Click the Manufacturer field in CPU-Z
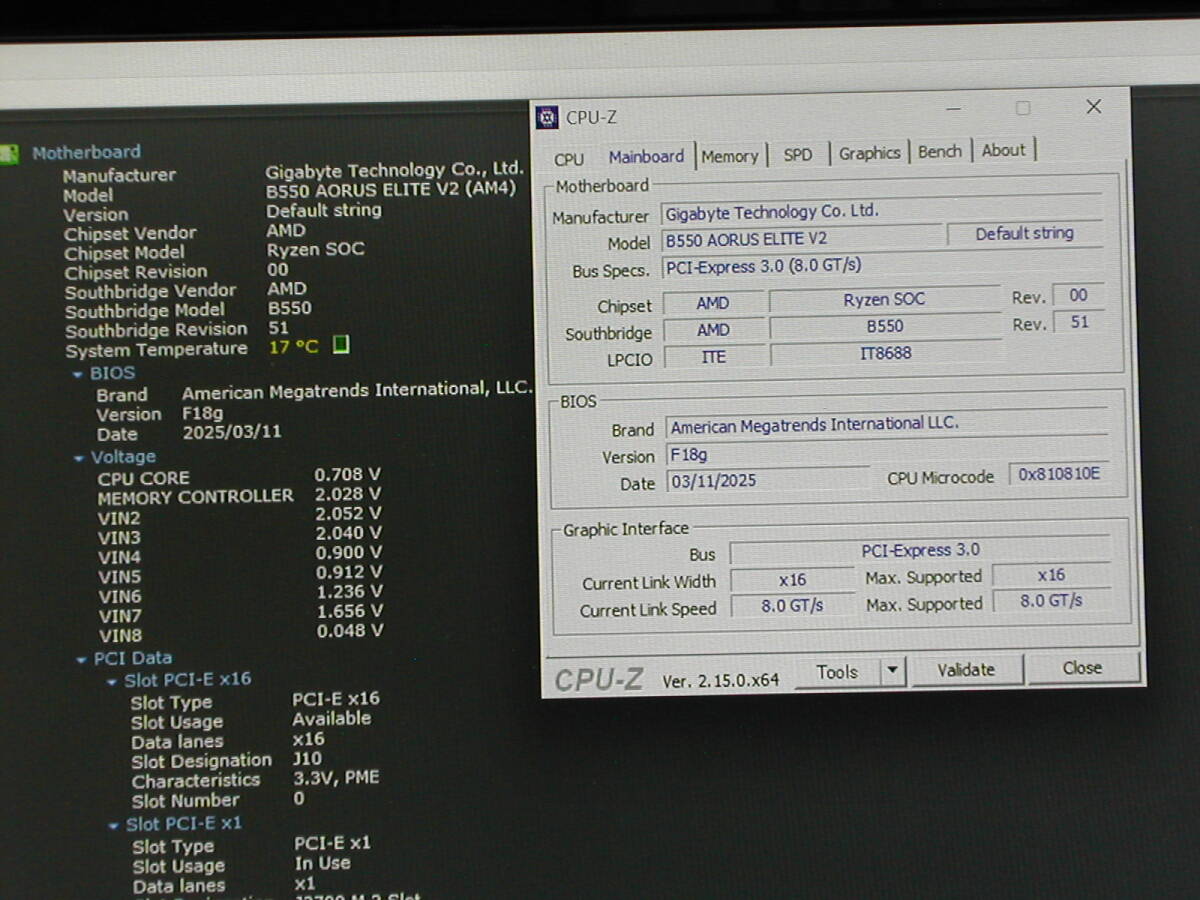This screenshot has width=1200, height=900. click(881, 212)
